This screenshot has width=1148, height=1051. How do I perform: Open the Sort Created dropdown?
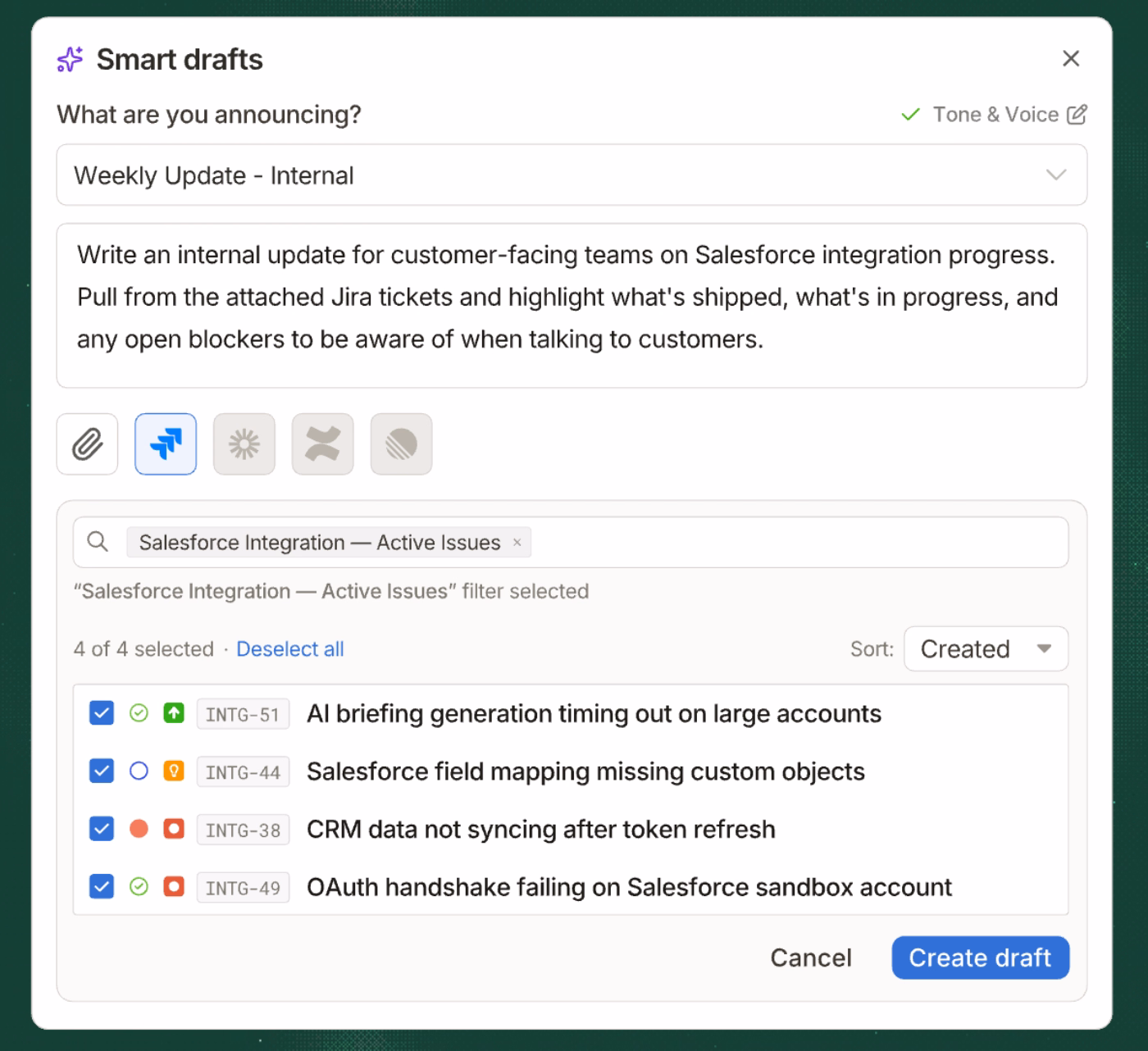click(x=986, y=648)
